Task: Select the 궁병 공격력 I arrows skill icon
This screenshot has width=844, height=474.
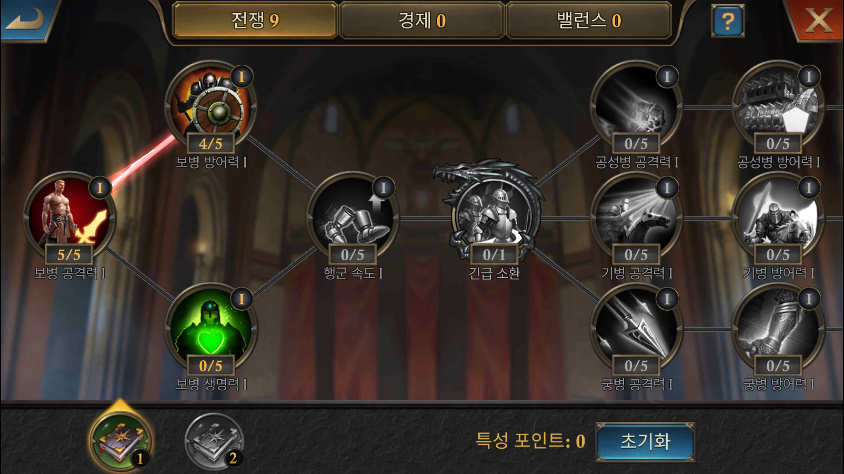Action: point(636,329)
